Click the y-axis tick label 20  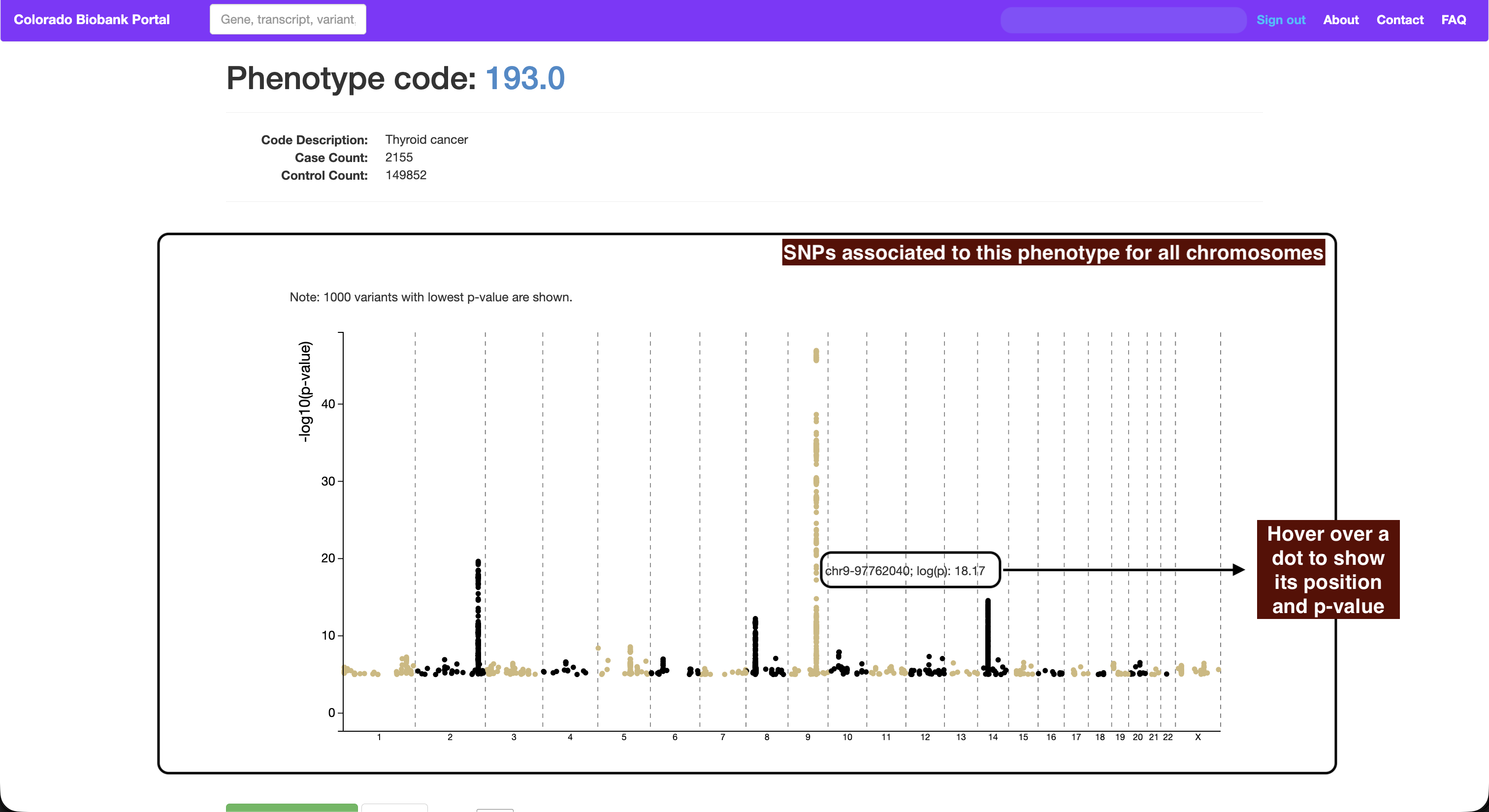point(328,558)
